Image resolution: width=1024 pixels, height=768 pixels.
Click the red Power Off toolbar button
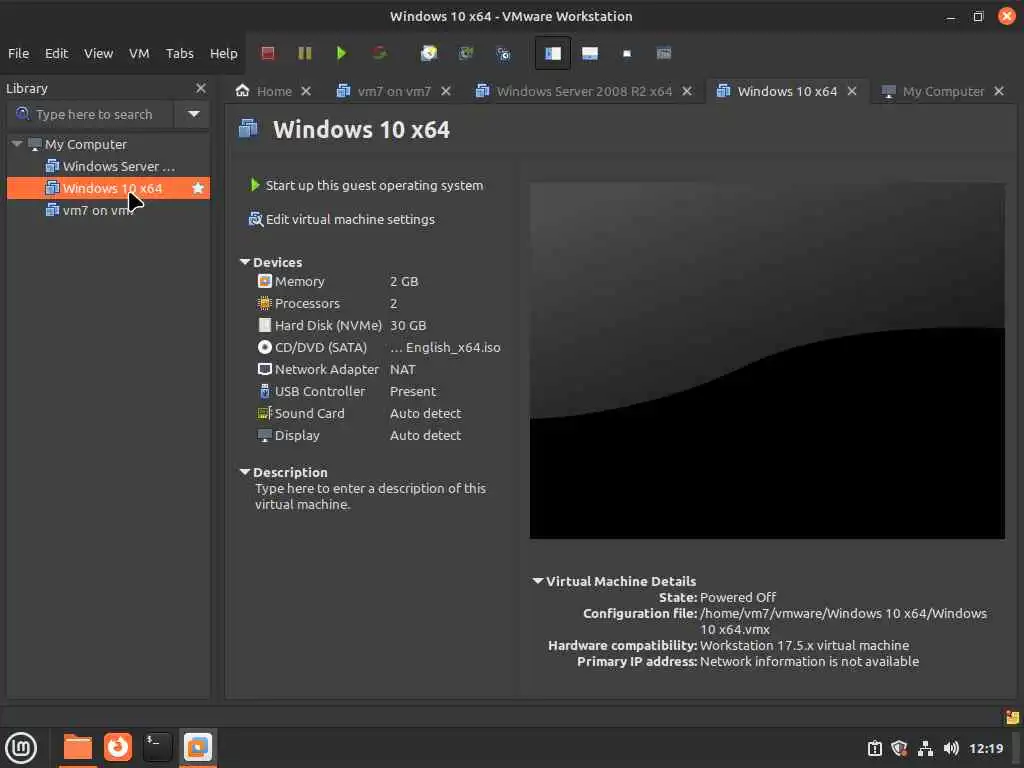coord(268,53)
